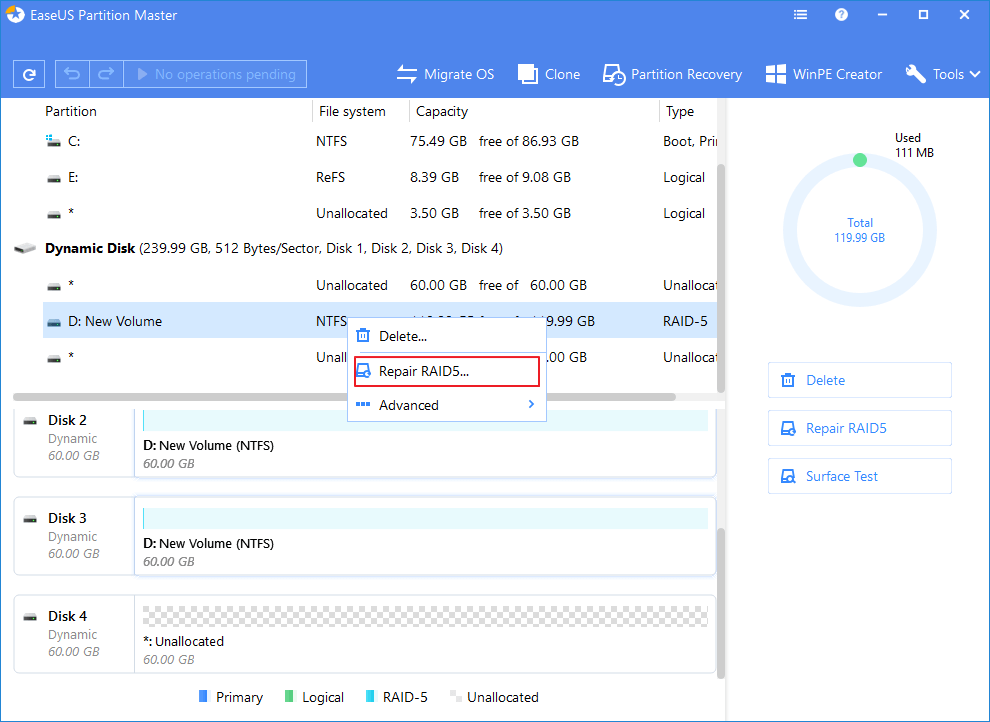Choose Repair RAID5... from the context menu
Image resolution: width=990 pixels, height=722 pixels.
[x=447, y=371]
